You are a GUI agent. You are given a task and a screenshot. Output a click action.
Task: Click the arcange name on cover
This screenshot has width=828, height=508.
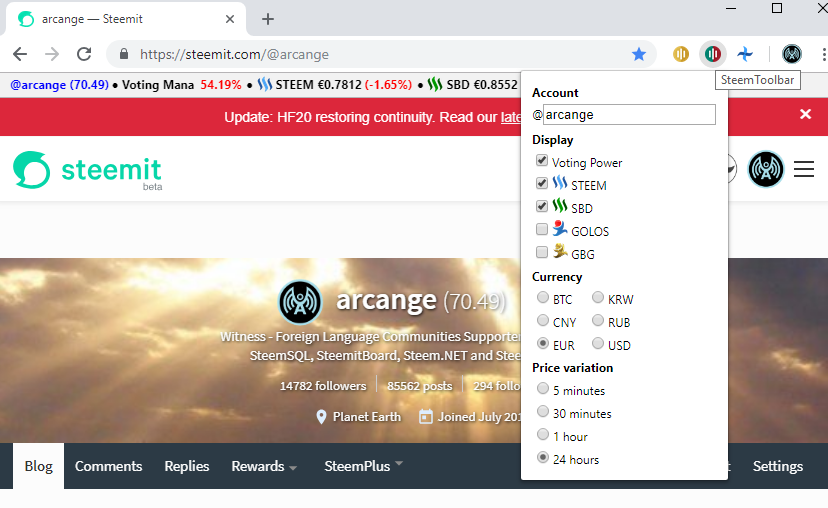click(x=387, y=300)
